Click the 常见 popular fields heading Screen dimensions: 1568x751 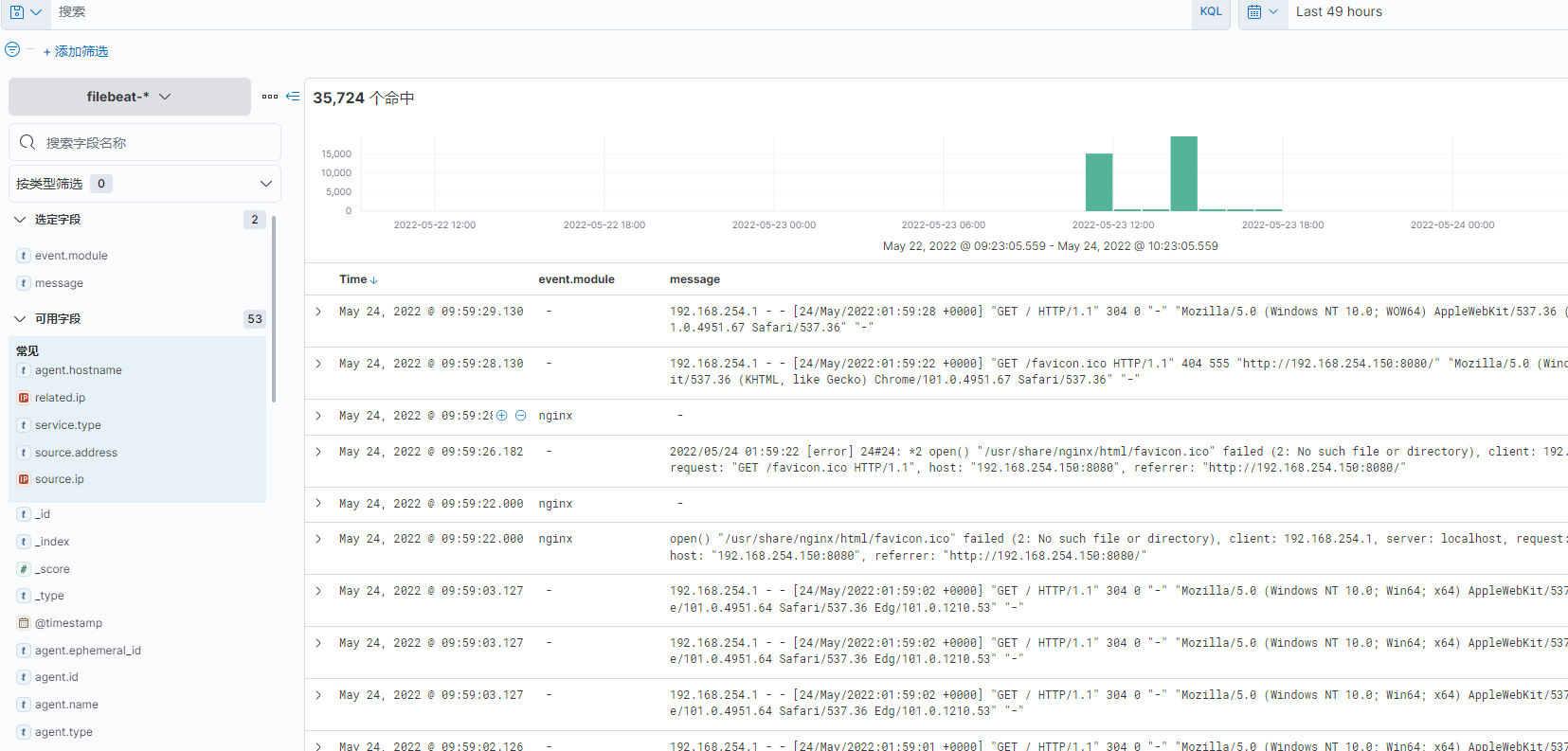tap(27, 351)
